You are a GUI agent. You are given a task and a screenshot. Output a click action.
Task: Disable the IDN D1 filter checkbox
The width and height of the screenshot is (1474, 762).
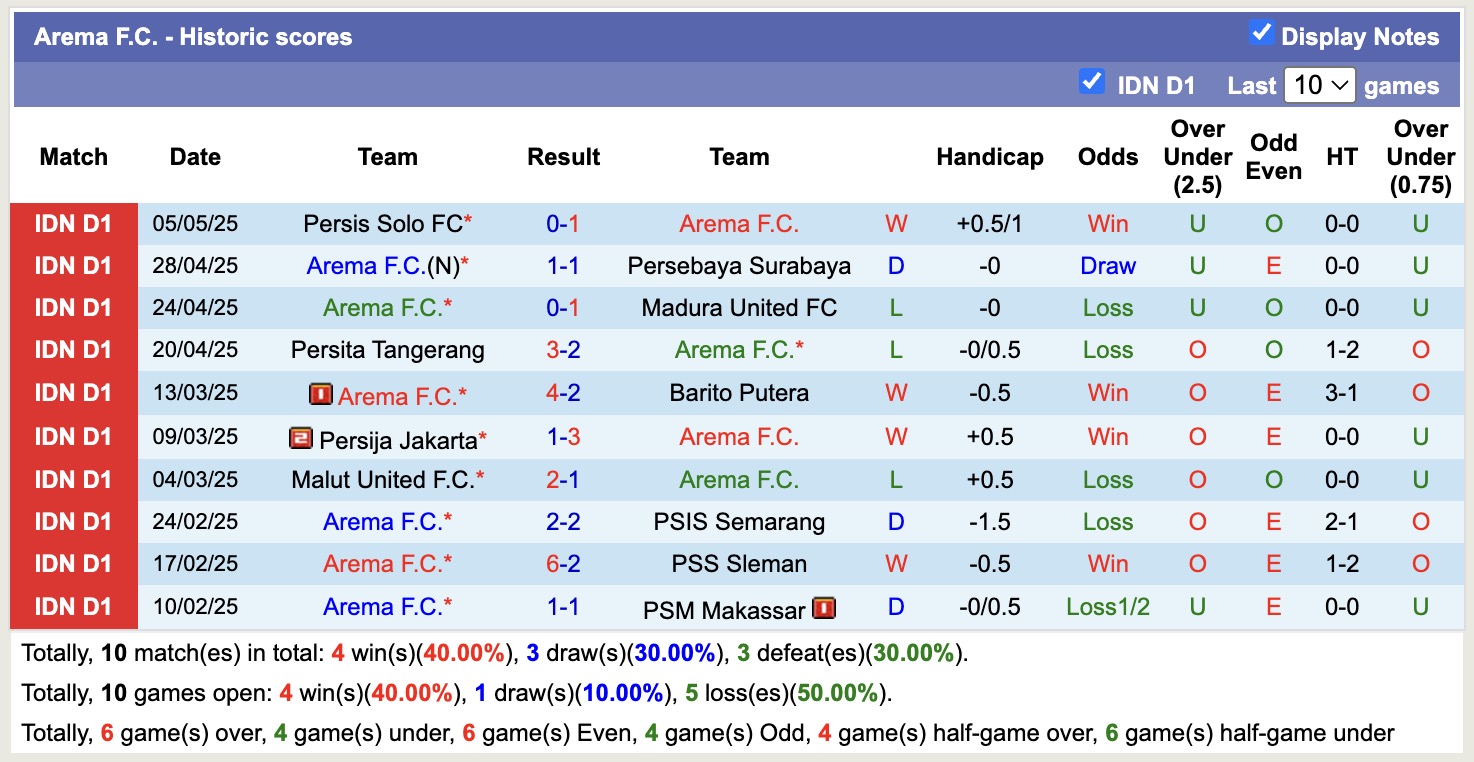tap(1091, 84)
